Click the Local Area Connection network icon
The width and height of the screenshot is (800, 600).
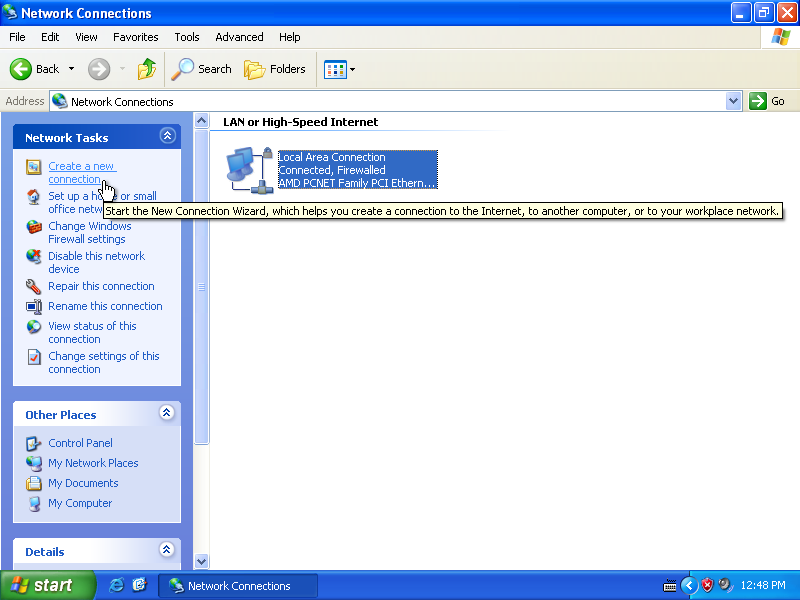click(250, 170)
